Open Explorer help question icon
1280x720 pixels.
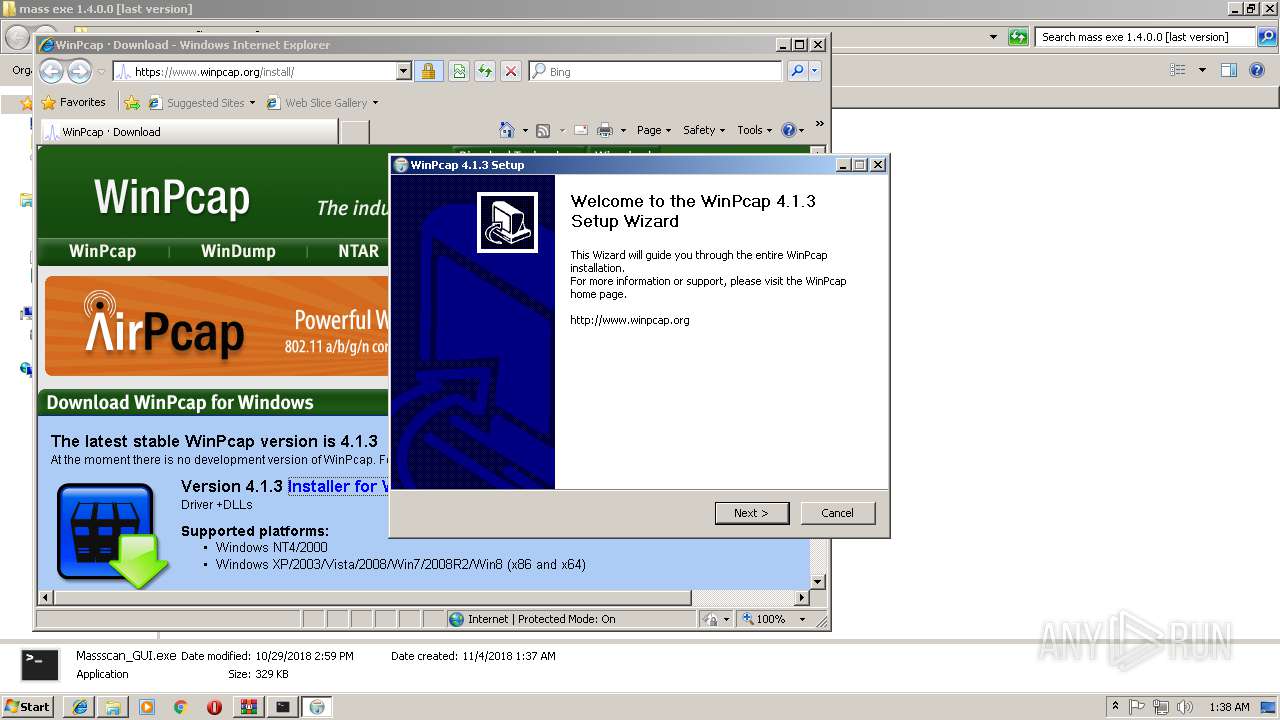pyautogui.click(x=1258, y=70)
